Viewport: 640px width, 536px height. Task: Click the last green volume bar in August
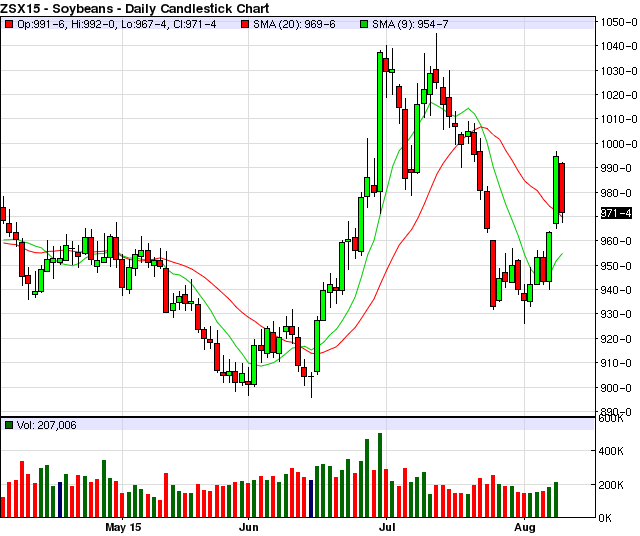coord(556,500)
